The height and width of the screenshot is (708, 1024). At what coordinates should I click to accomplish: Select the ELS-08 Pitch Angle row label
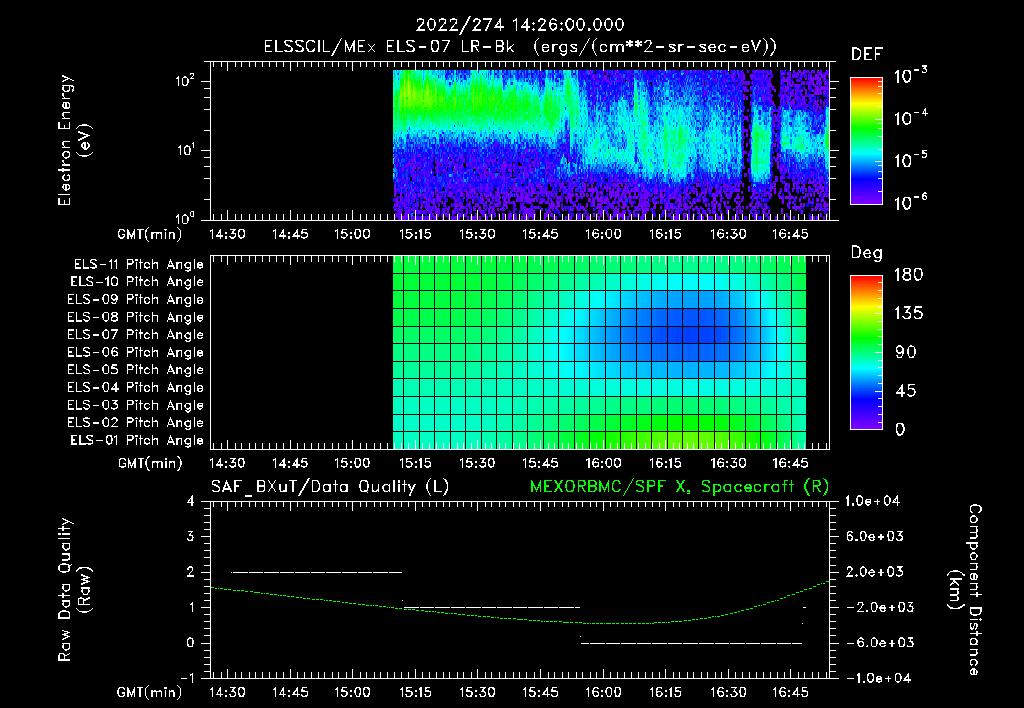coord(136,317)
